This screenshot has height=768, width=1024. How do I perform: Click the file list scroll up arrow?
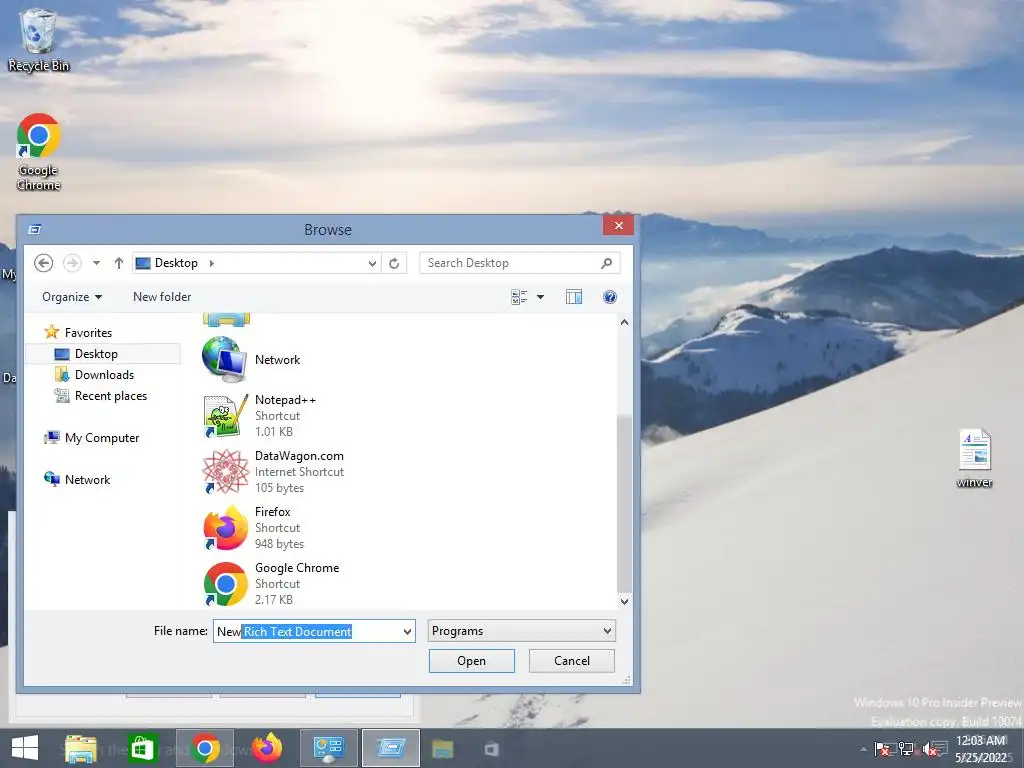624,323
